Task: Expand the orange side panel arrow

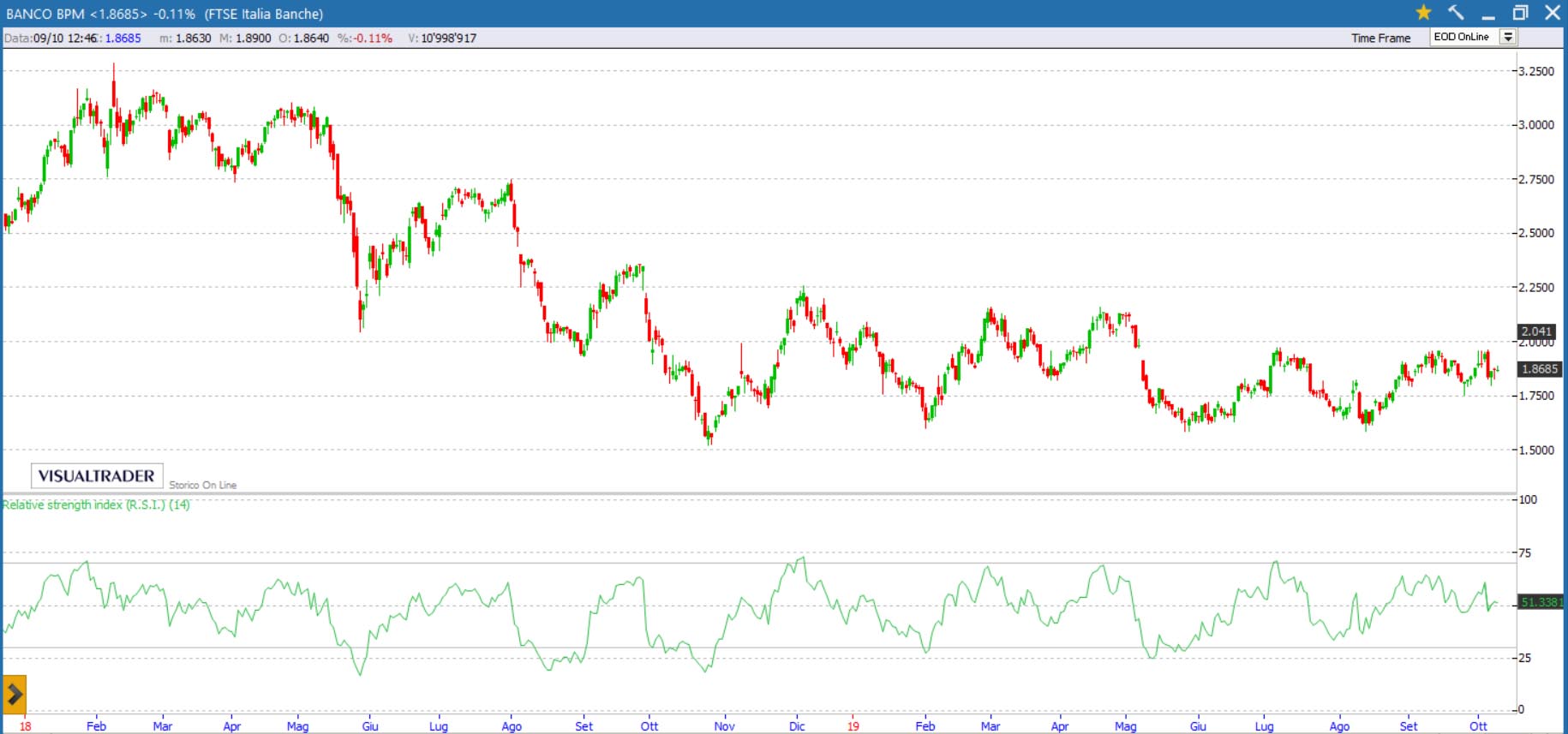Action: [x=15, y=695]
